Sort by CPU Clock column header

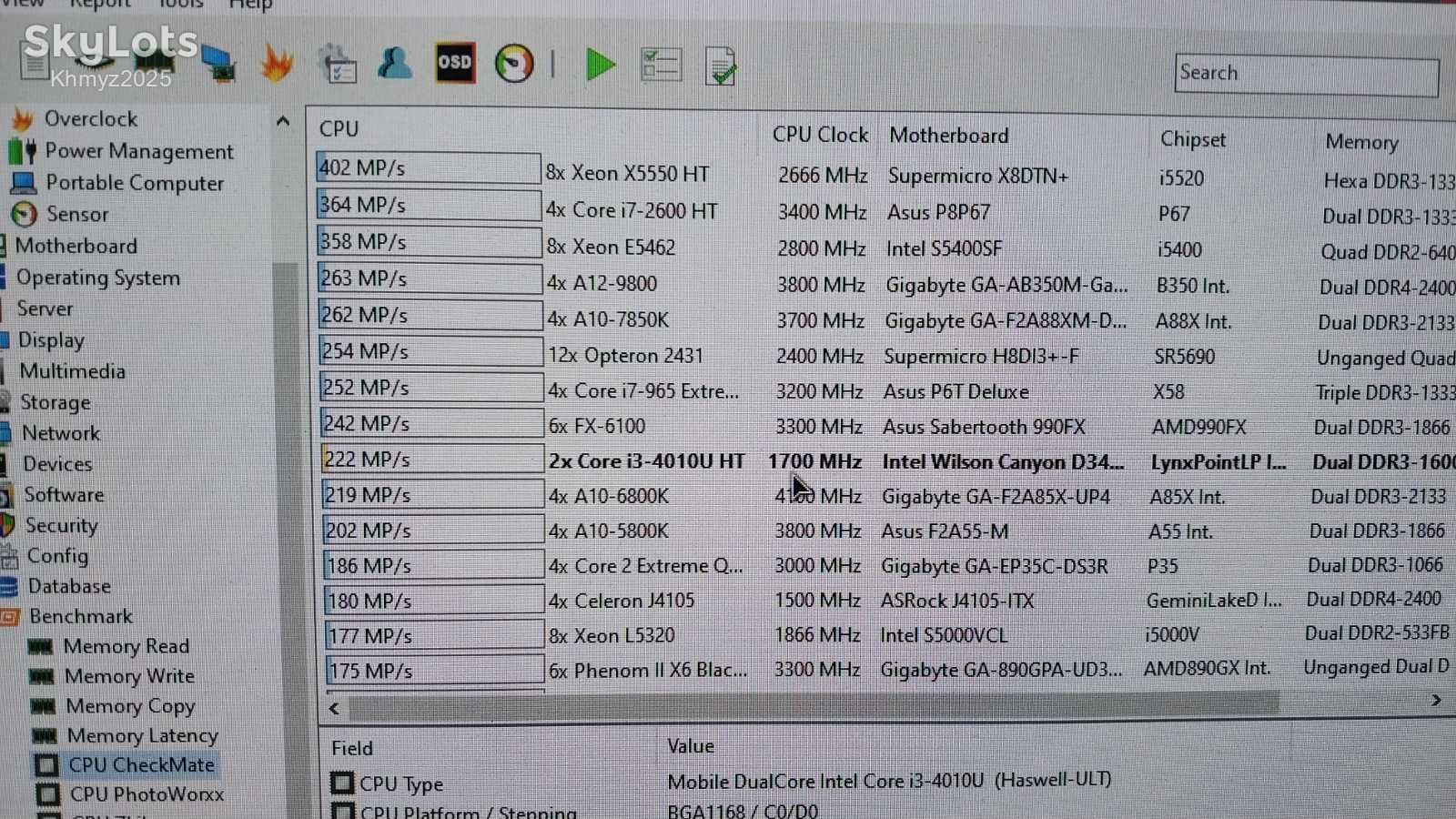coord(820,135)
